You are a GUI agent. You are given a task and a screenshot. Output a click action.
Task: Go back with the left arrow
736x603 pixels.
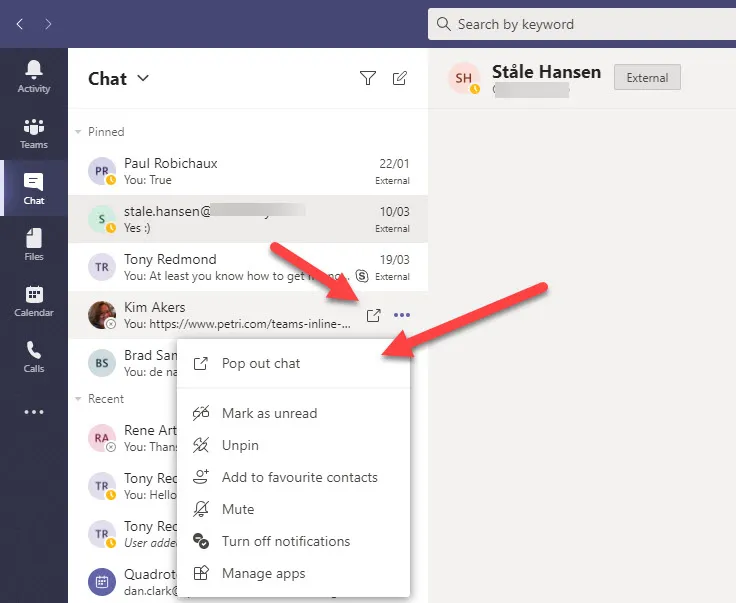click(x=20, y=24)
